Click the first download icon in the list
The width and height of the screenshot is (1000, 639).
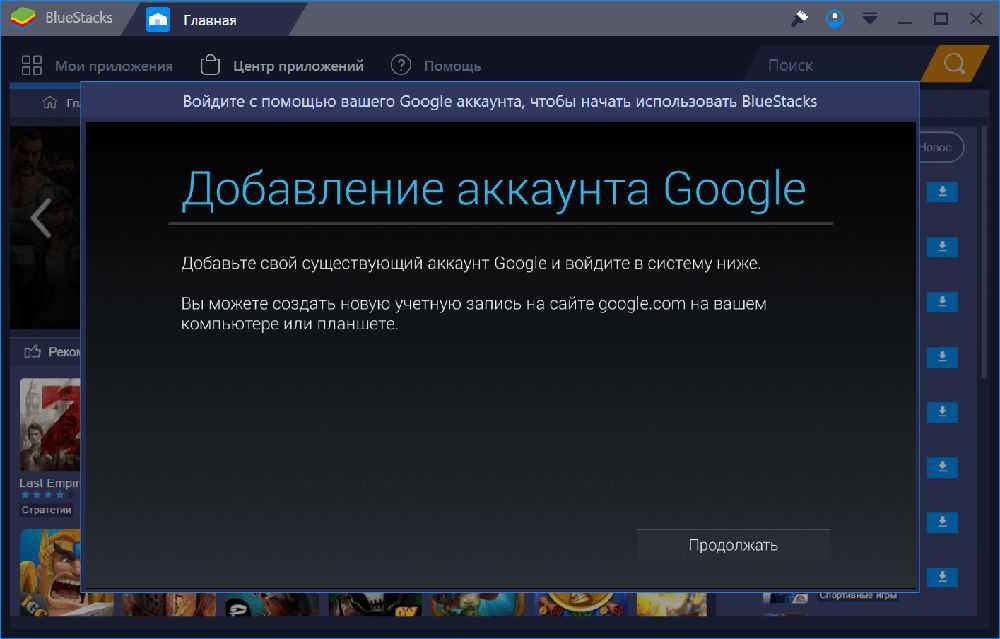tap(942, 192)
